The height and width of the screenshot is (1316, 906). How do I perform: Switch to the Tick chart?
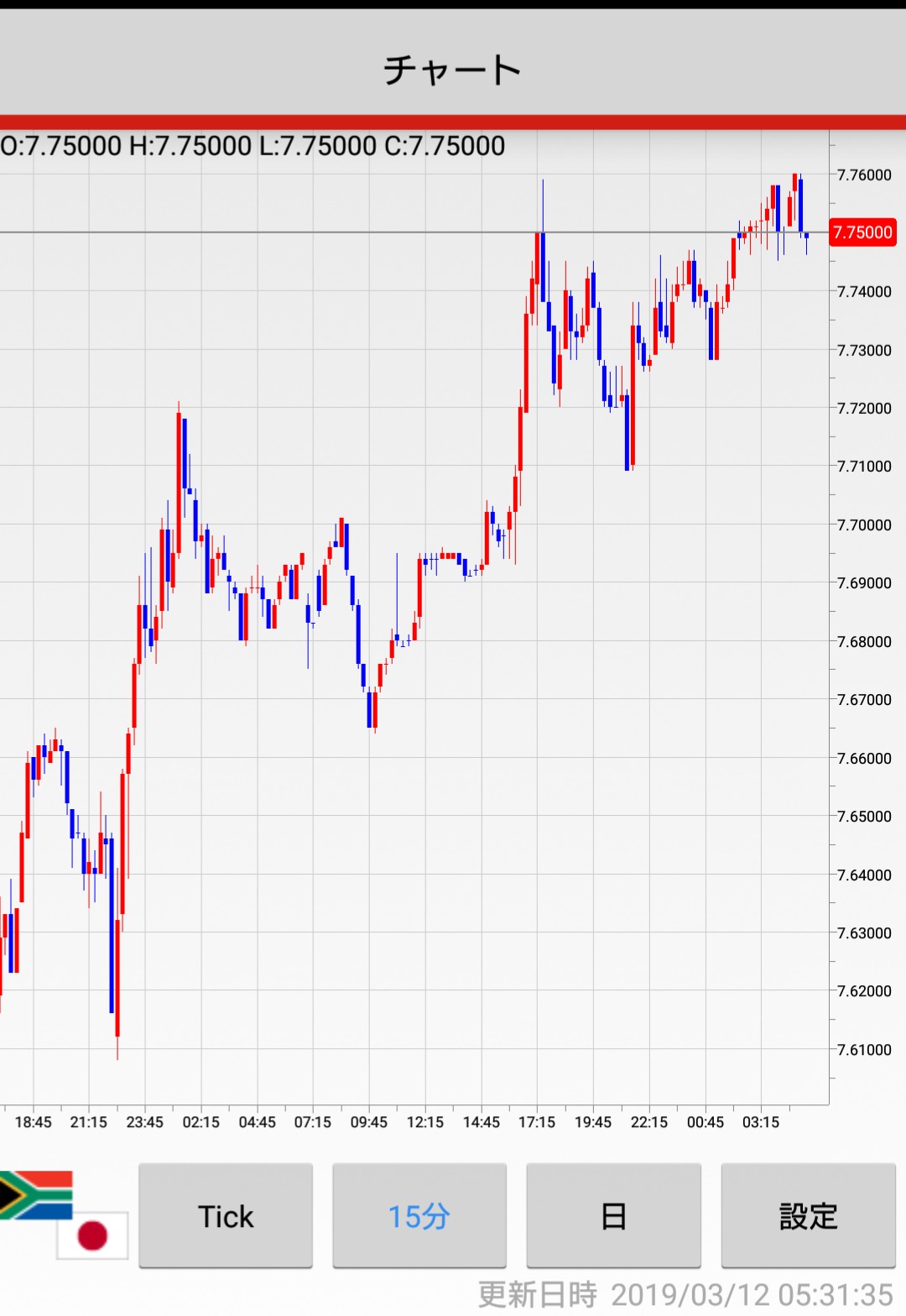click(x=226, y=1215)
